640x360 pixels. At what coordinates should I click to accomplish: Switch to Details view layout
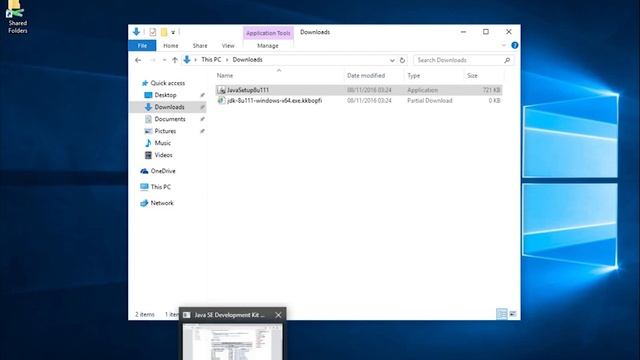[502, 314]
